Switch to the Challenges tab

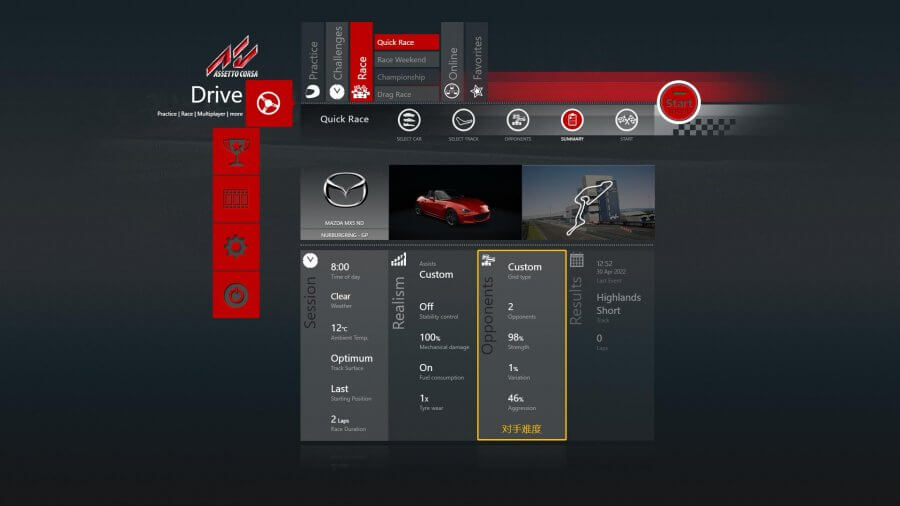click(337, 62)
